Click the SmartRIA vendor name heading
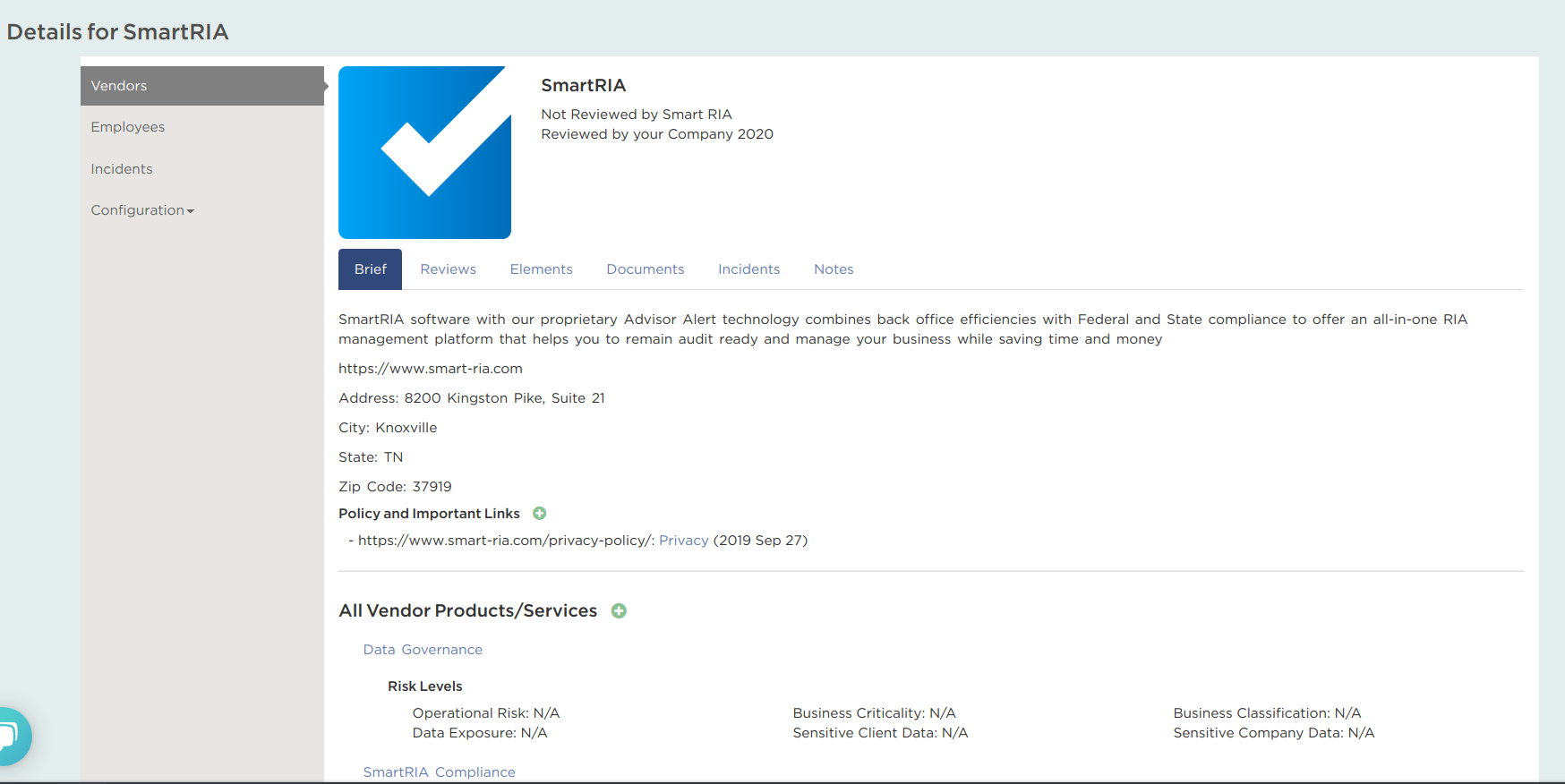Screen dimensions: 1565x784 (x=584, y=85)
